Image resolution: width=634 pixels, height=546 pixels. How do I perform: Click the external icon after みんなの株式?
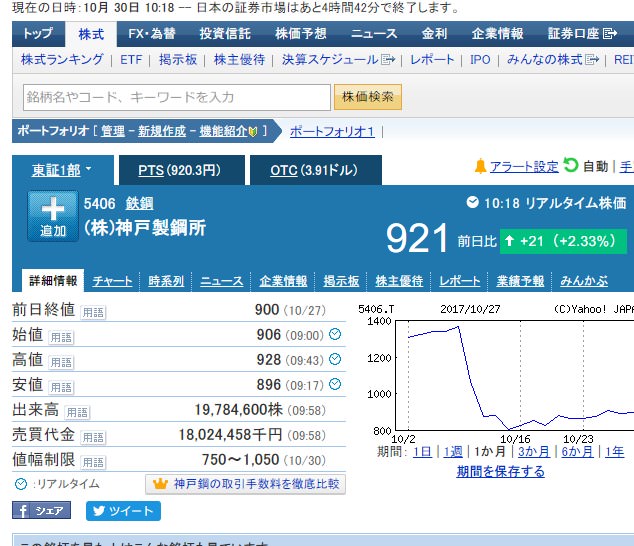(592, 60)
